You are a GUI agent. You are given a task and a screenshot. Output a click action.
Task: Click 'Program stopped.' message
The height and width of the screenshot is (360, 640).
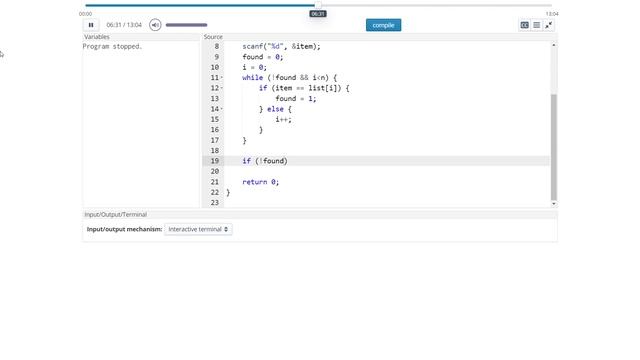tap(112, 47)
